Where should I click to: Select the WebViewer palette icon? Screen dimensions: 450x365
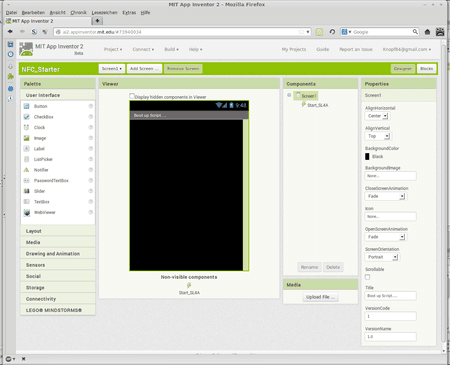27,212
